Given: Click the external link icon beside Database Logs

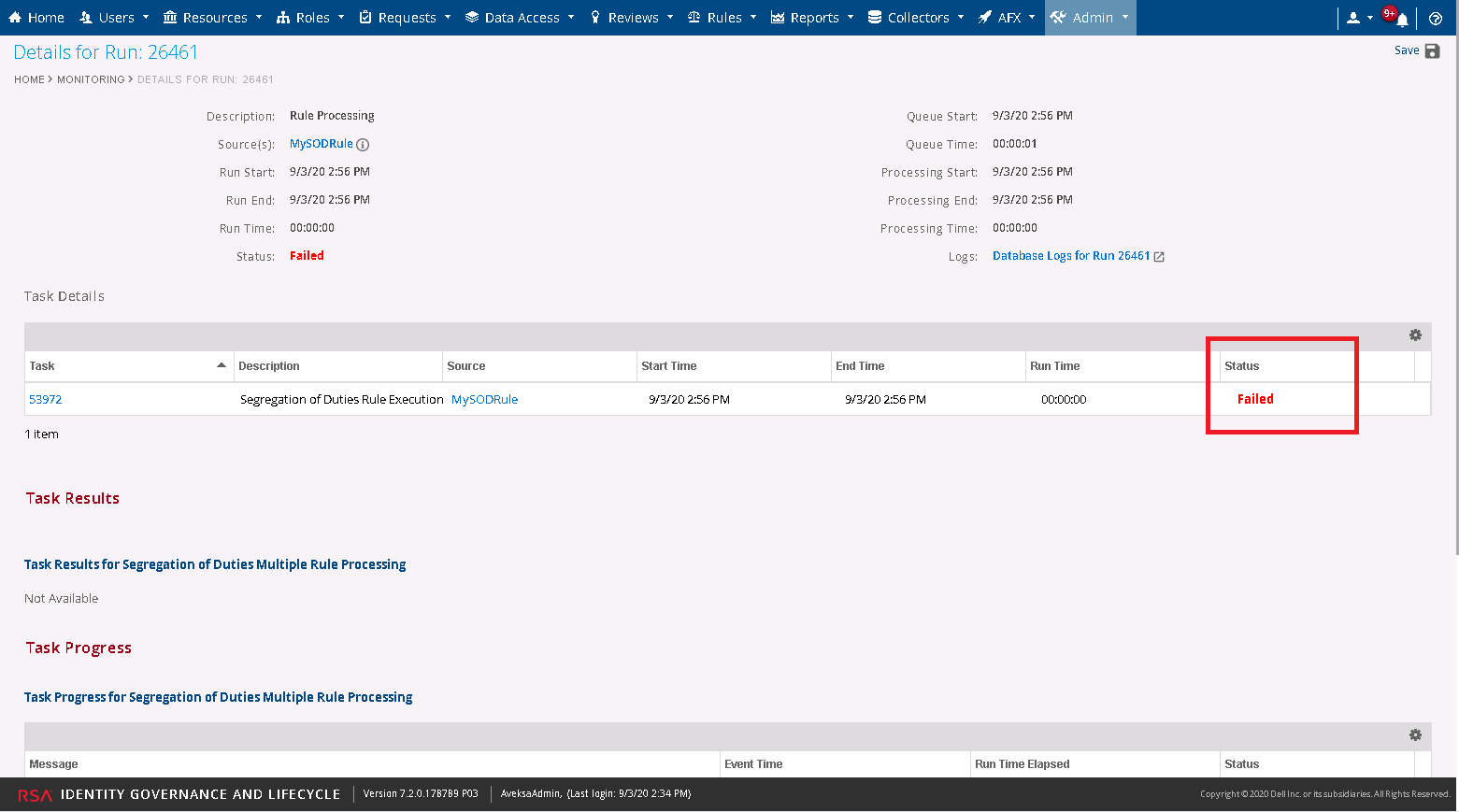Looking at the screenshot, I should click(1159, 257).
